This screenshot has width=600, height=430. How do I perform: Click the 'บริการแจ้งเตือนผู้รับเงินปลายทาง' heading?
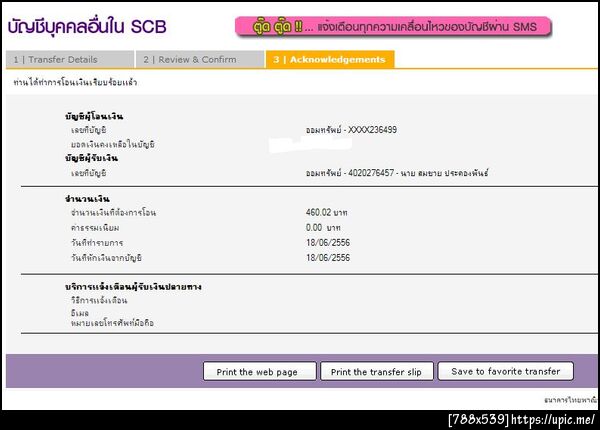(133, 287)
